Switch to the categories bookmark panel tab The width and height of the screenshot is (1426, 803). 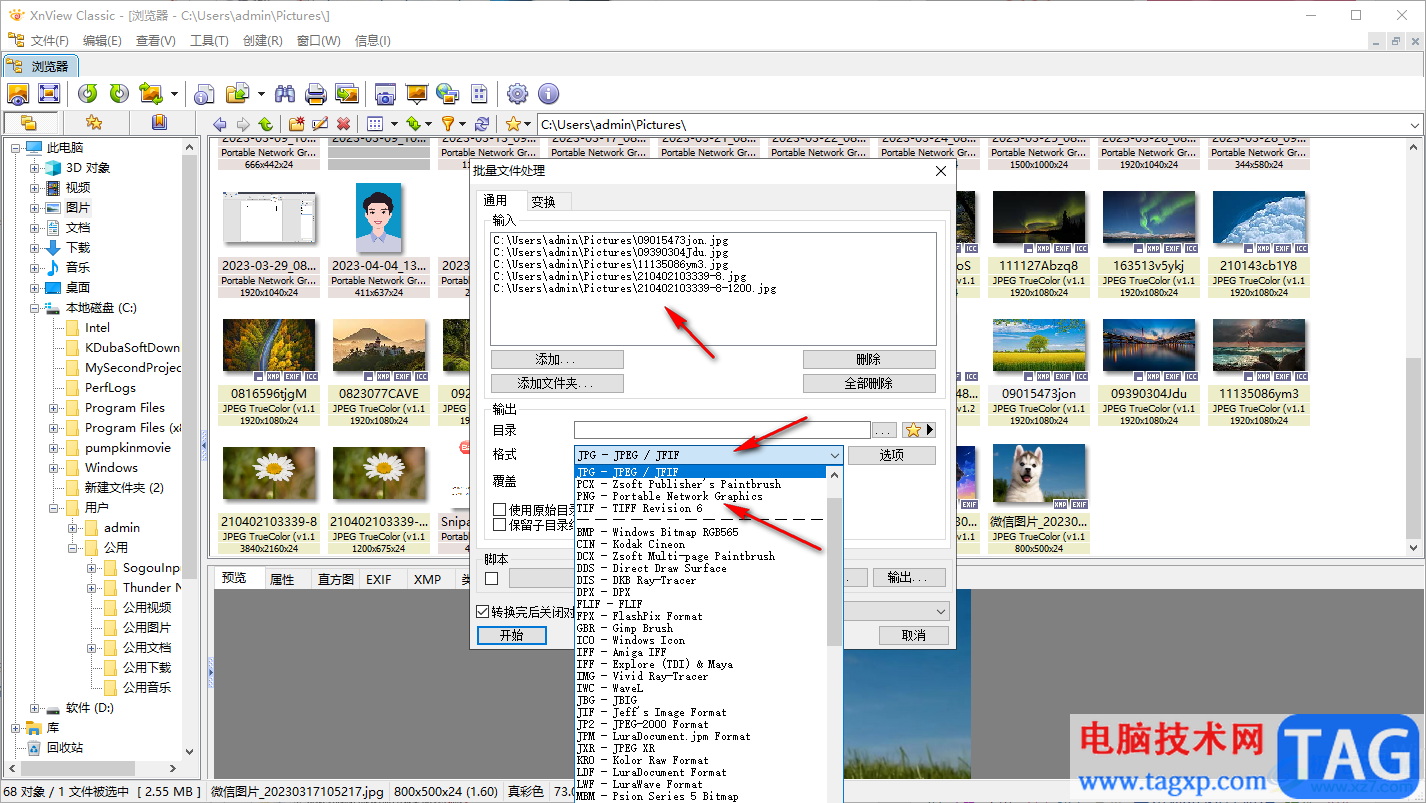point(159,123)
